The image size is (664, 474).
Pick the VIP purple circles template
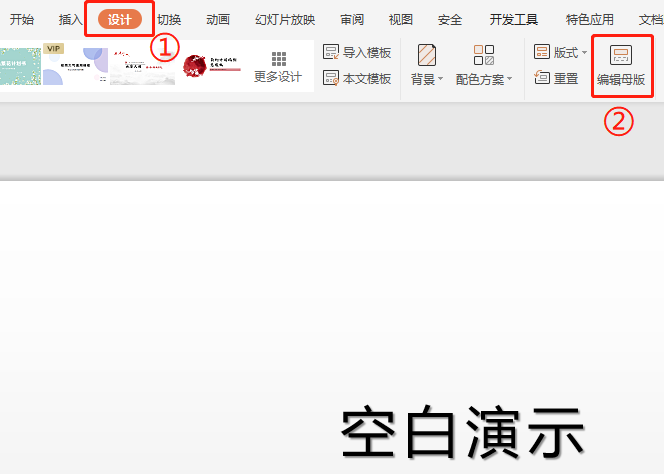(75, 66)
